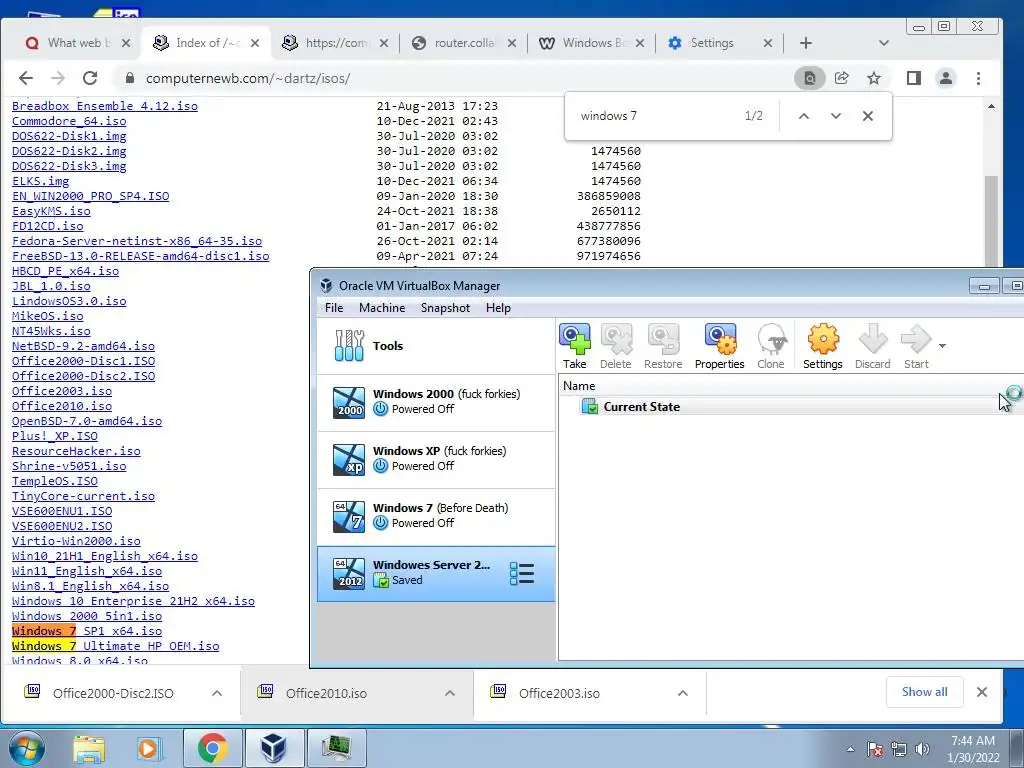1024x768 pixels.
Task: Open a new Chrome tab with plus
Action: [x=806, y=43]
